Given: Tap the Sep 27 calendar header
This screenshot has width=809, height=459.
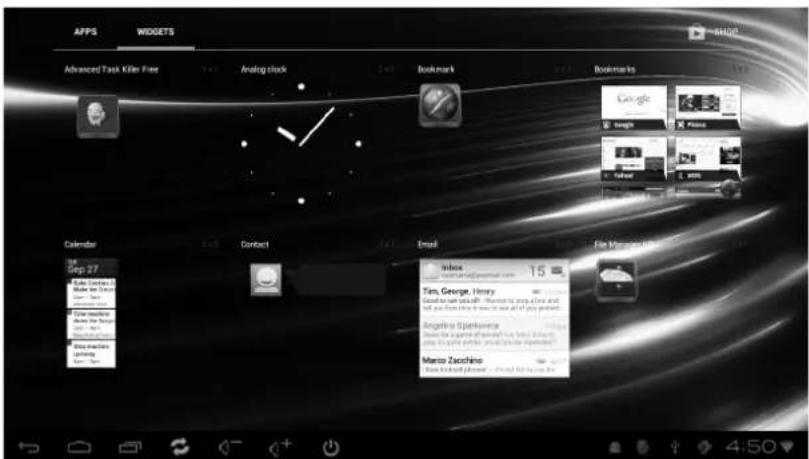Looking at the screenshot, I should pos(91,267).
